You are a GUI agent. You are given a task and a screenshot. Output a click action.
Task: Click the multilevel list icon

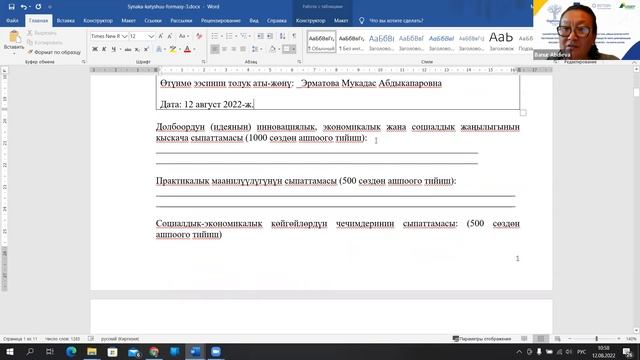(x=243, y=36)
